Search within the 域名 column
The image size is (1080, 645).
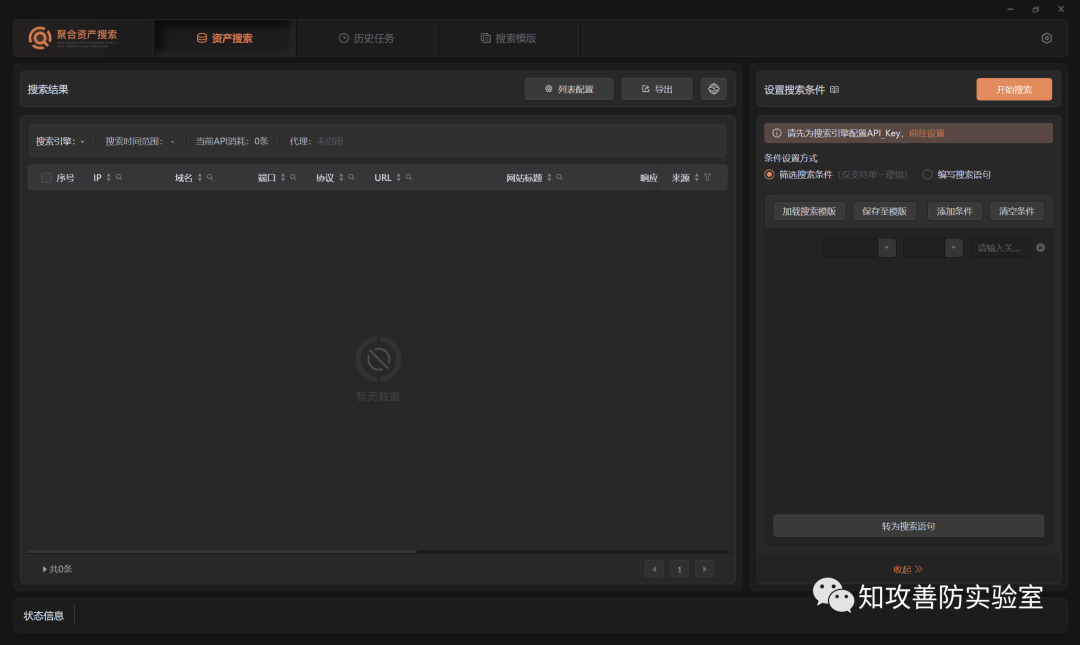click(x=210, y=178)
